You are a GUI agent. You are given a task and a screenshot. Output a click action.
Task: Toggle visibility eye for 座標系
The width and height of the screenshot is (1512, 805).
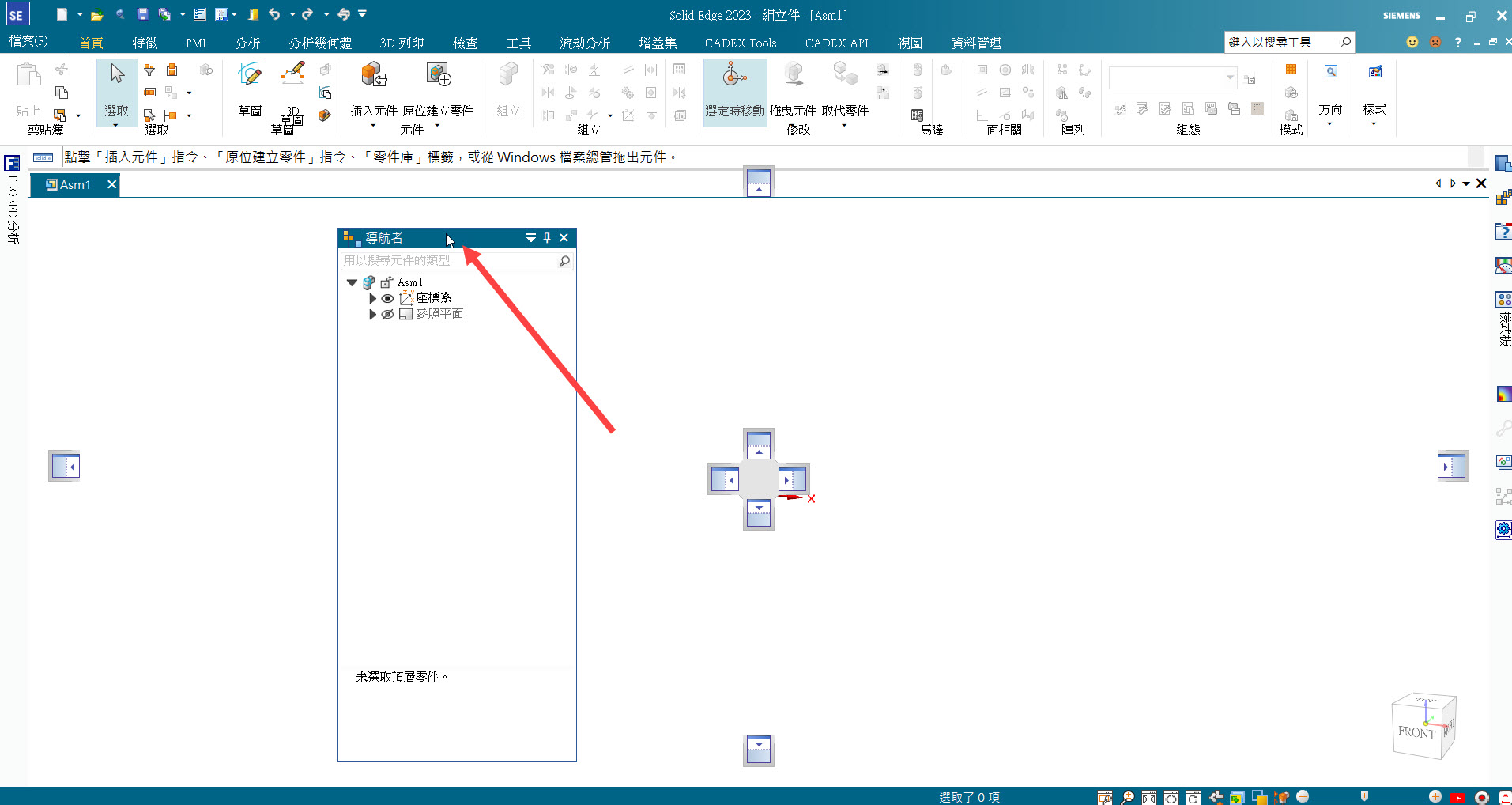pos(387,298)
